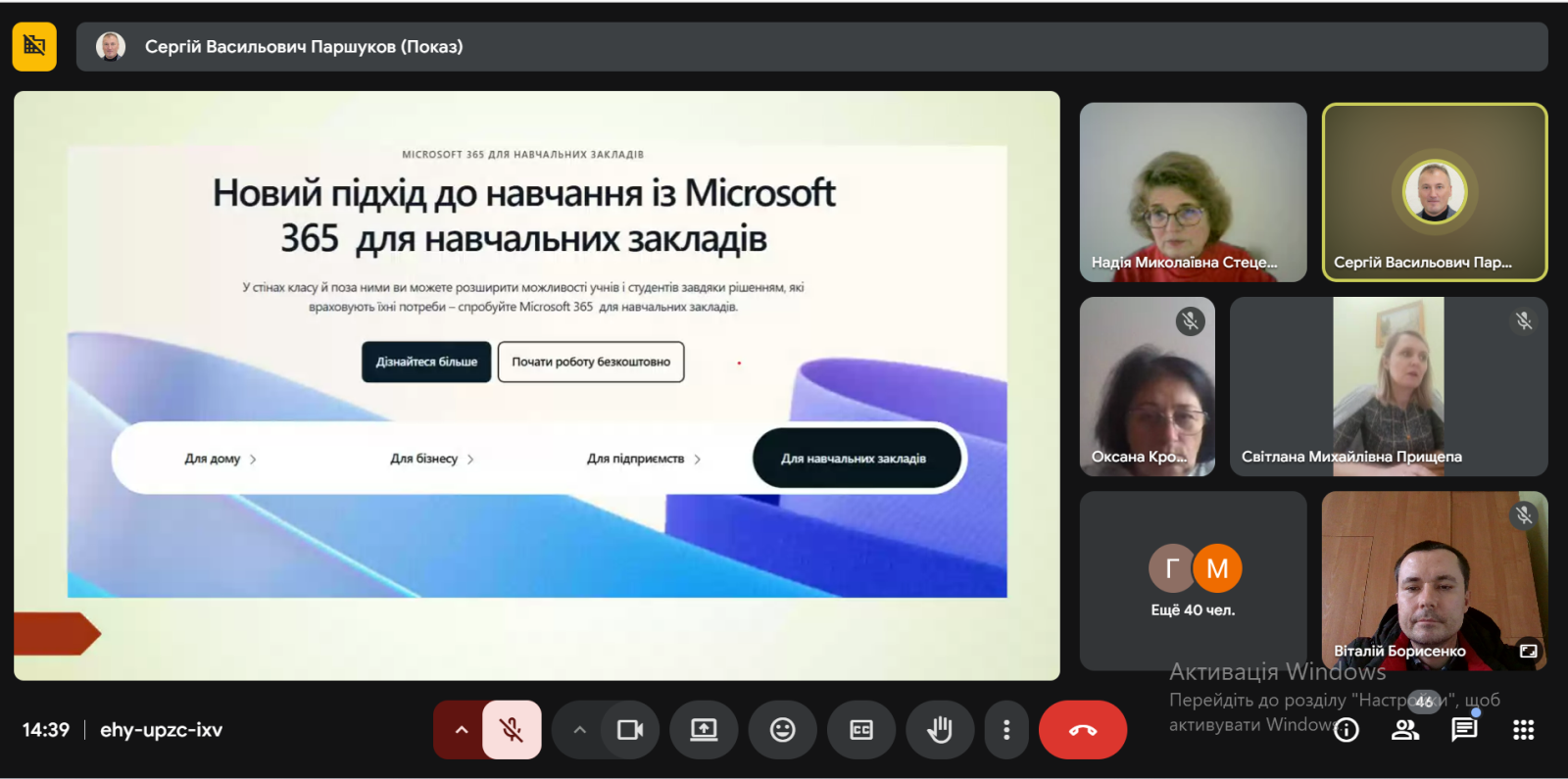Open more options three-dot menu
This screenshot has width=1568, height=779.
tap(1006, 730)
